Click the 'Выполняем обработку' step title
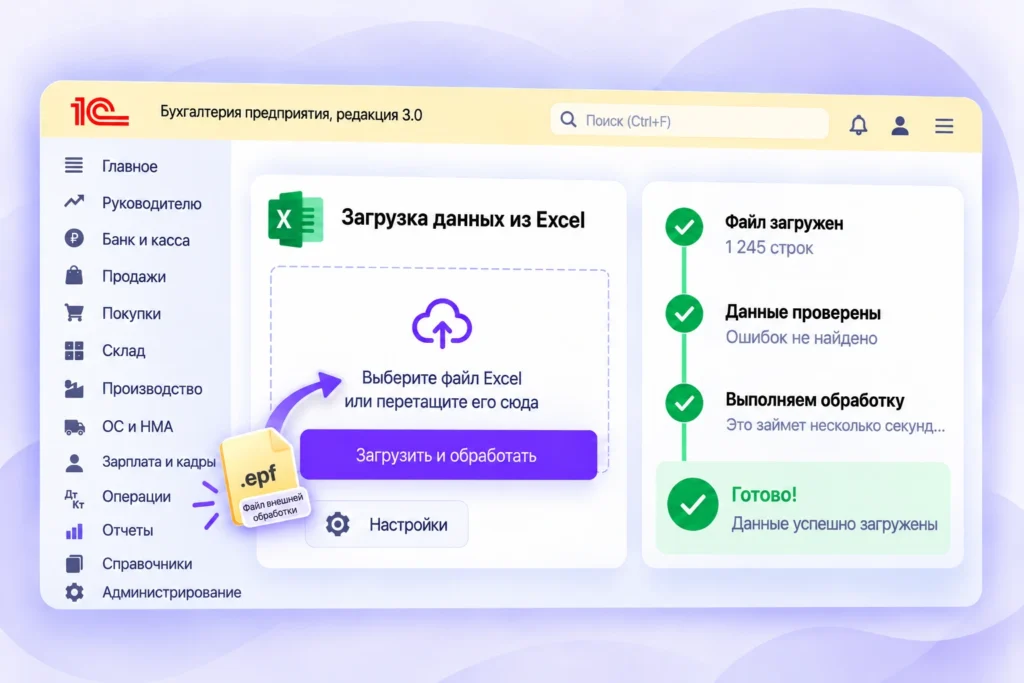This screenshot has height=683, width=1024. point(814,400)
